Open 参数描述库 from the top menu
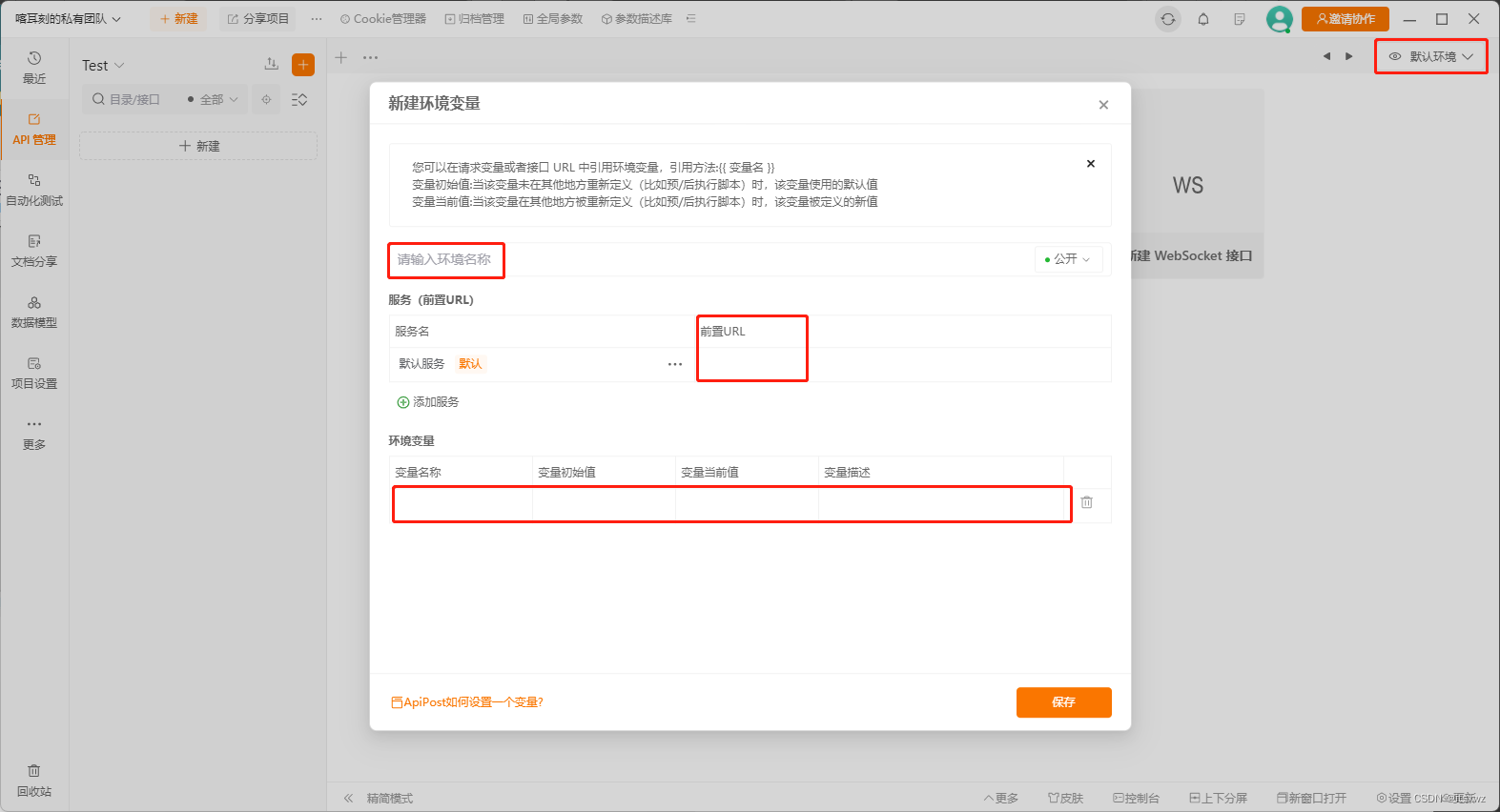This screenshot has width=1500, height=812. pos(636,19)
